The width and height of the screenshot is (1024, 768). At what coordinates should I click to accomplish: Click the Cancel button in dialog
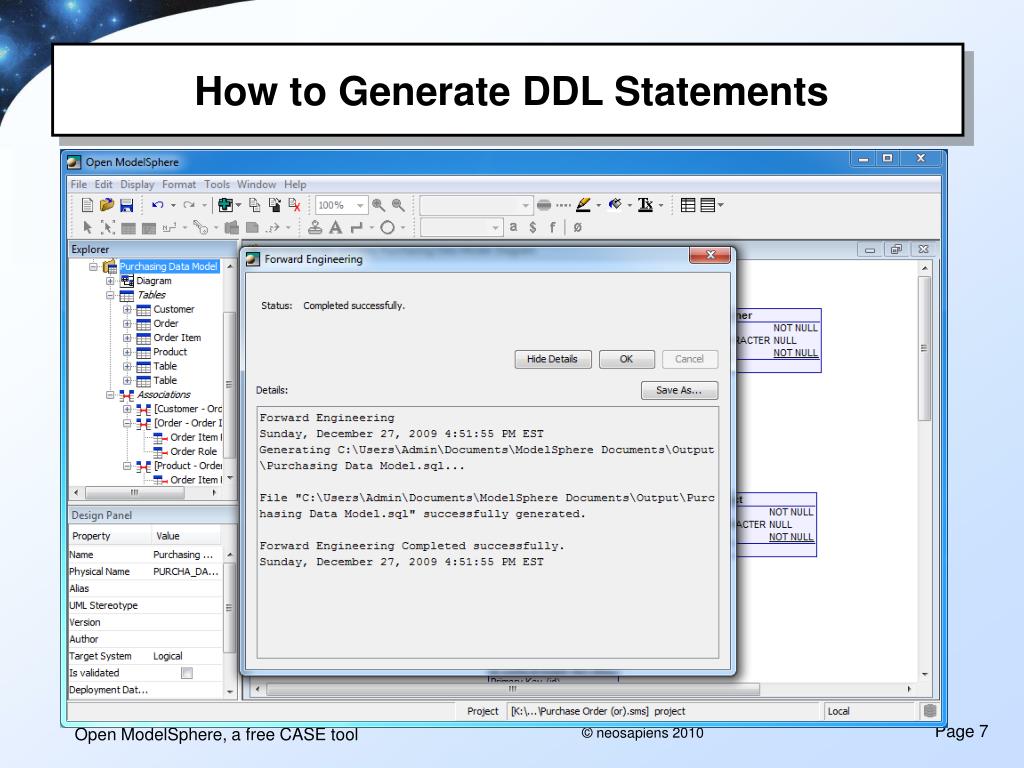pos(690,359)
